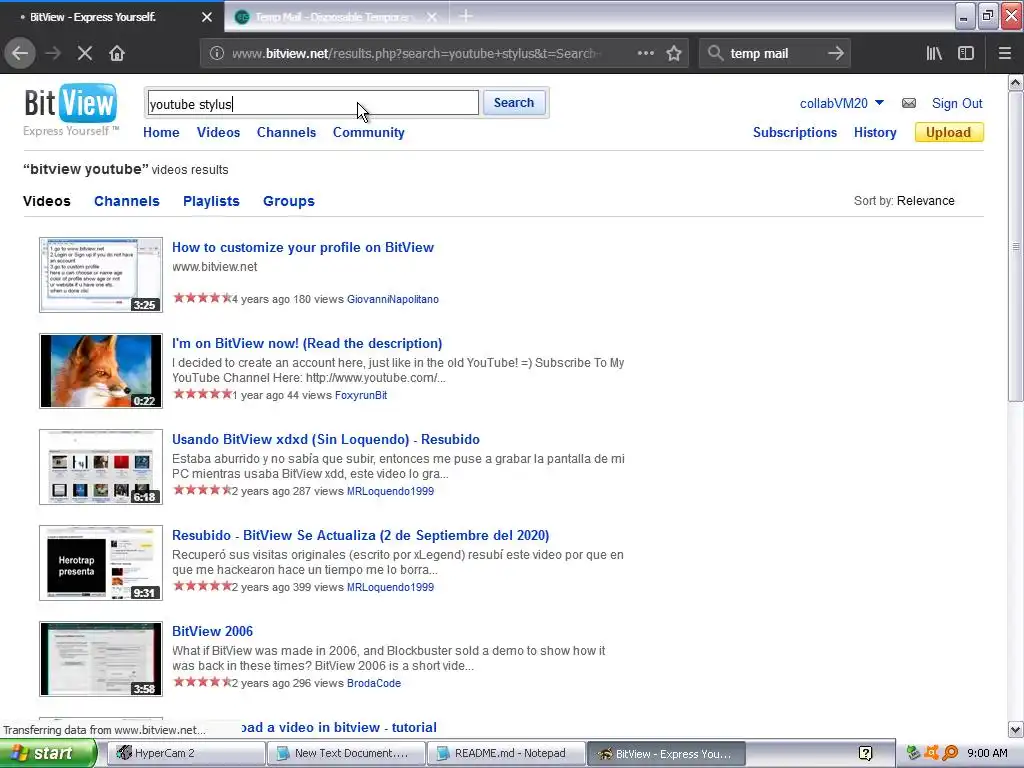Select the Groups results tab
Image resolution: width=1024 pixels, height=768 pixels.
[289, 201]
